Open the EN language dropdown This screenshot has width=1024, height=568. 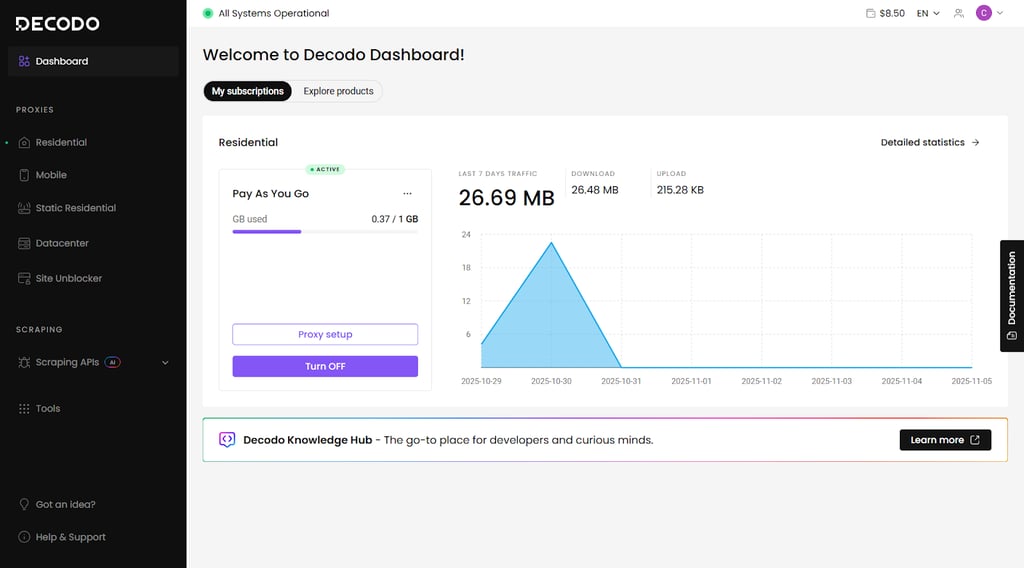point(928,13)
